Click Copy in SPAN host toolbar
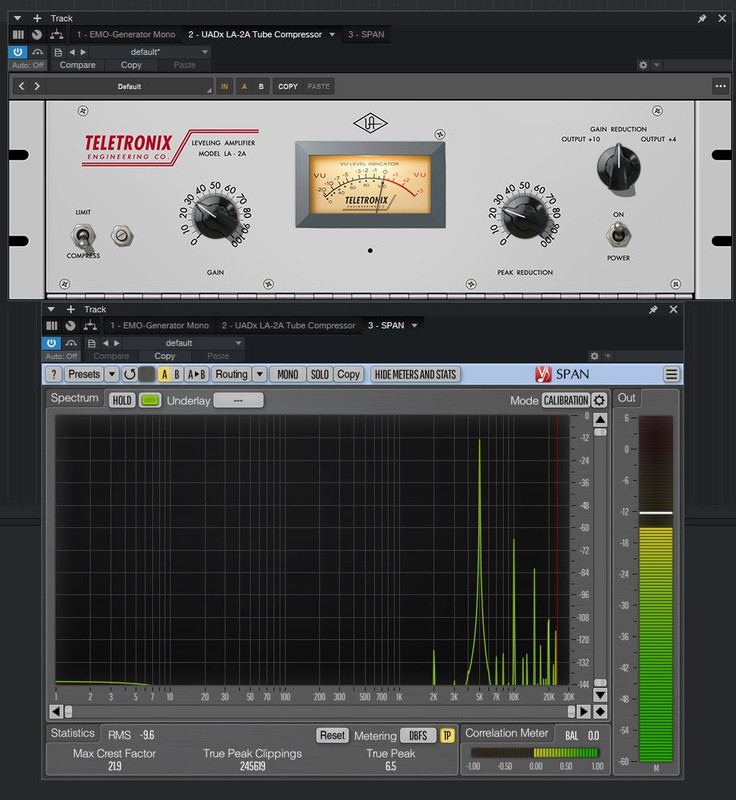The height and width of the screenshot is (800, 736). [165, 356]
